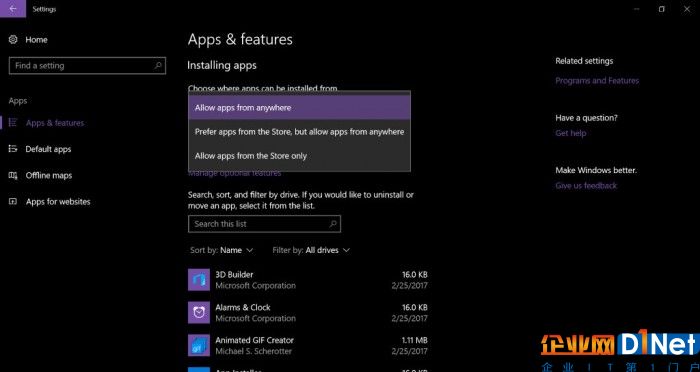Click the Get help link
The image size is (700, 372).
(x=571, y=133)
